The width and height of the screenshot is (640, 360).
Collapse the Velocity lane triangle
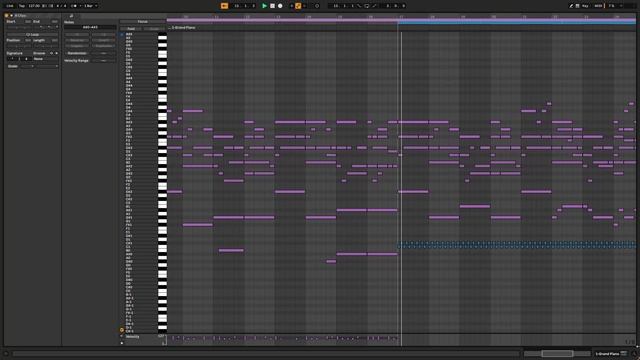pos(121,336)
